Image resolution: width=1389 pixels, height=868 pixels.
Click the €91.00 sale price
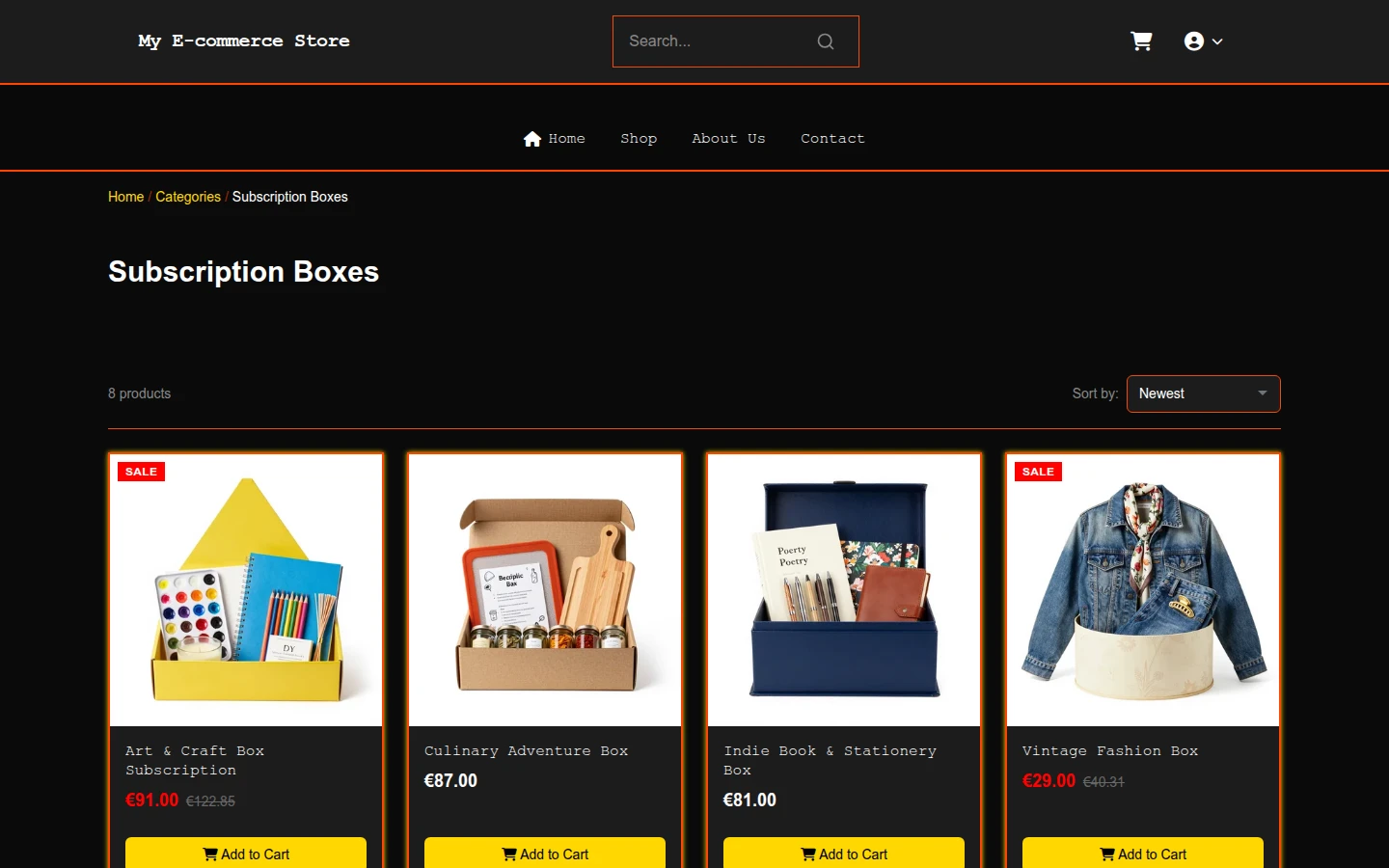(152, 800)
